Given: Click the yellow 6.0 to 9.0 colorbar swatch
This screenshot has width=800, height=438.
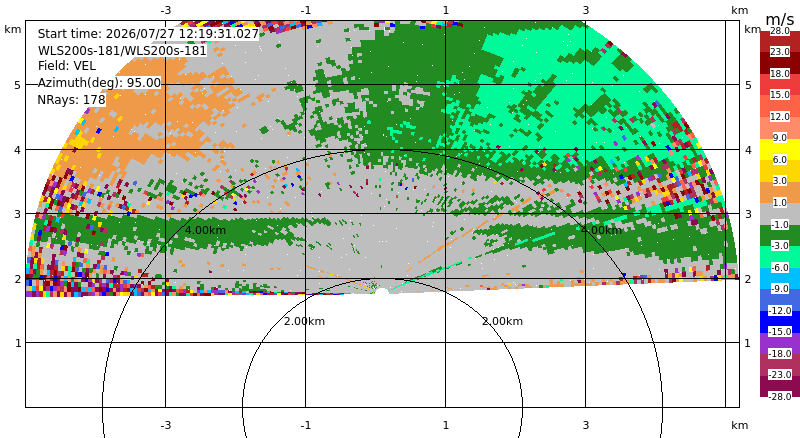Looking at the screenshot, I should (780, 150).
